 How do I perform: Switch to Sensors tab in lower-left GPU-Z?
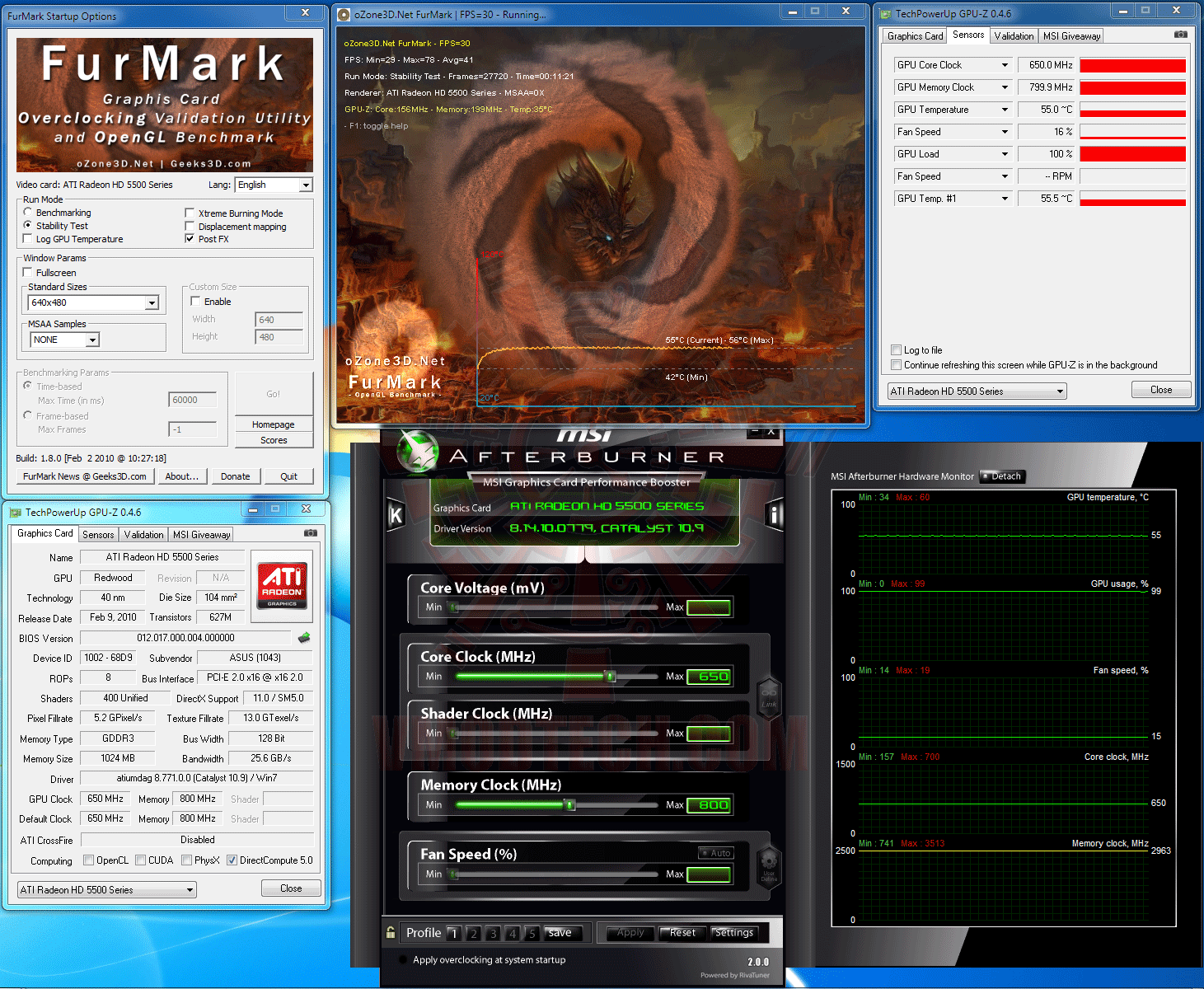[x=98, y=535]
